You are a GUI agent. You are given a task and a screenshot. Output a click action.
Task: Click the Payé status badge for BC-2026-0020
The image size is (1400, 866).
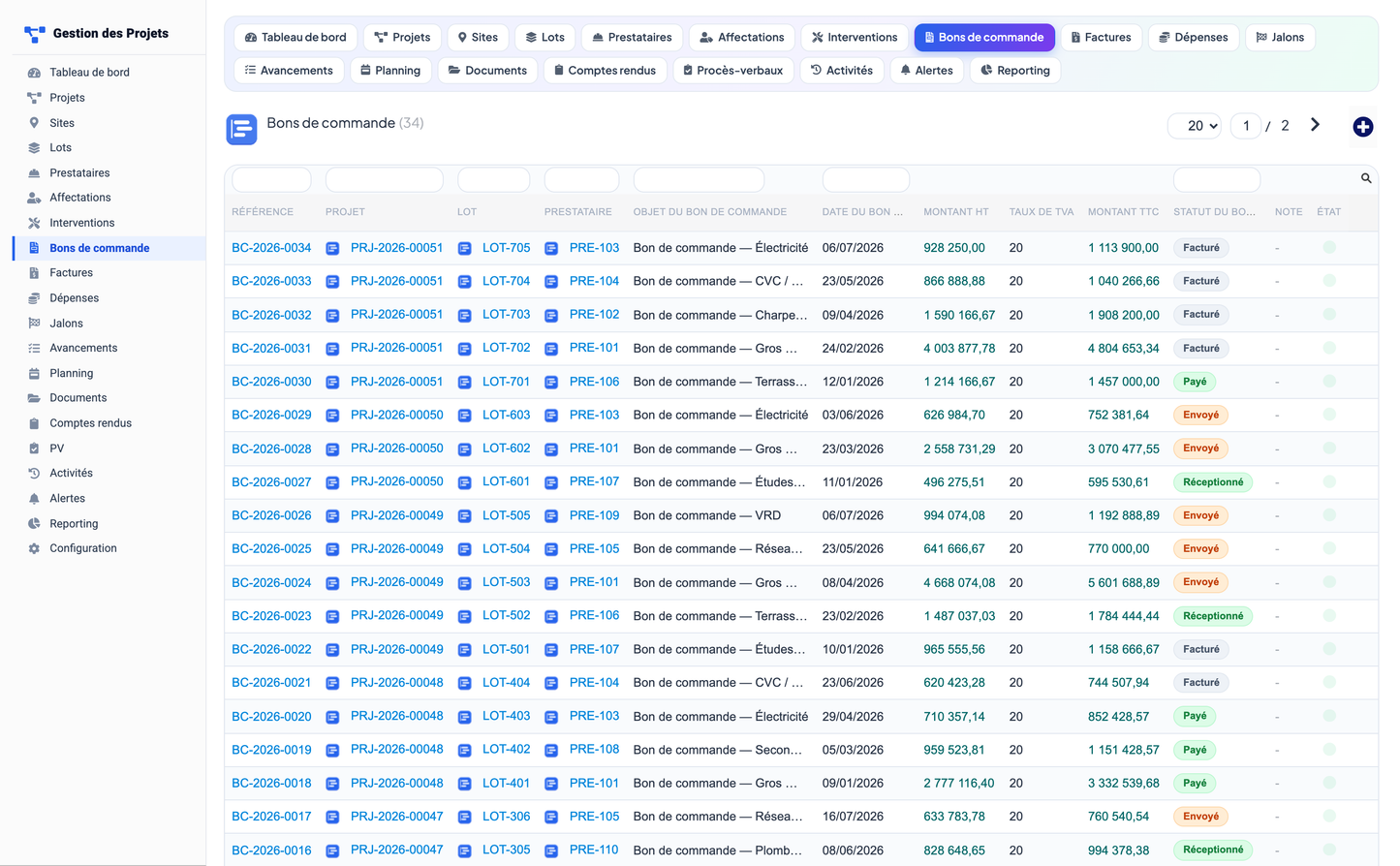coord(1195,717)
